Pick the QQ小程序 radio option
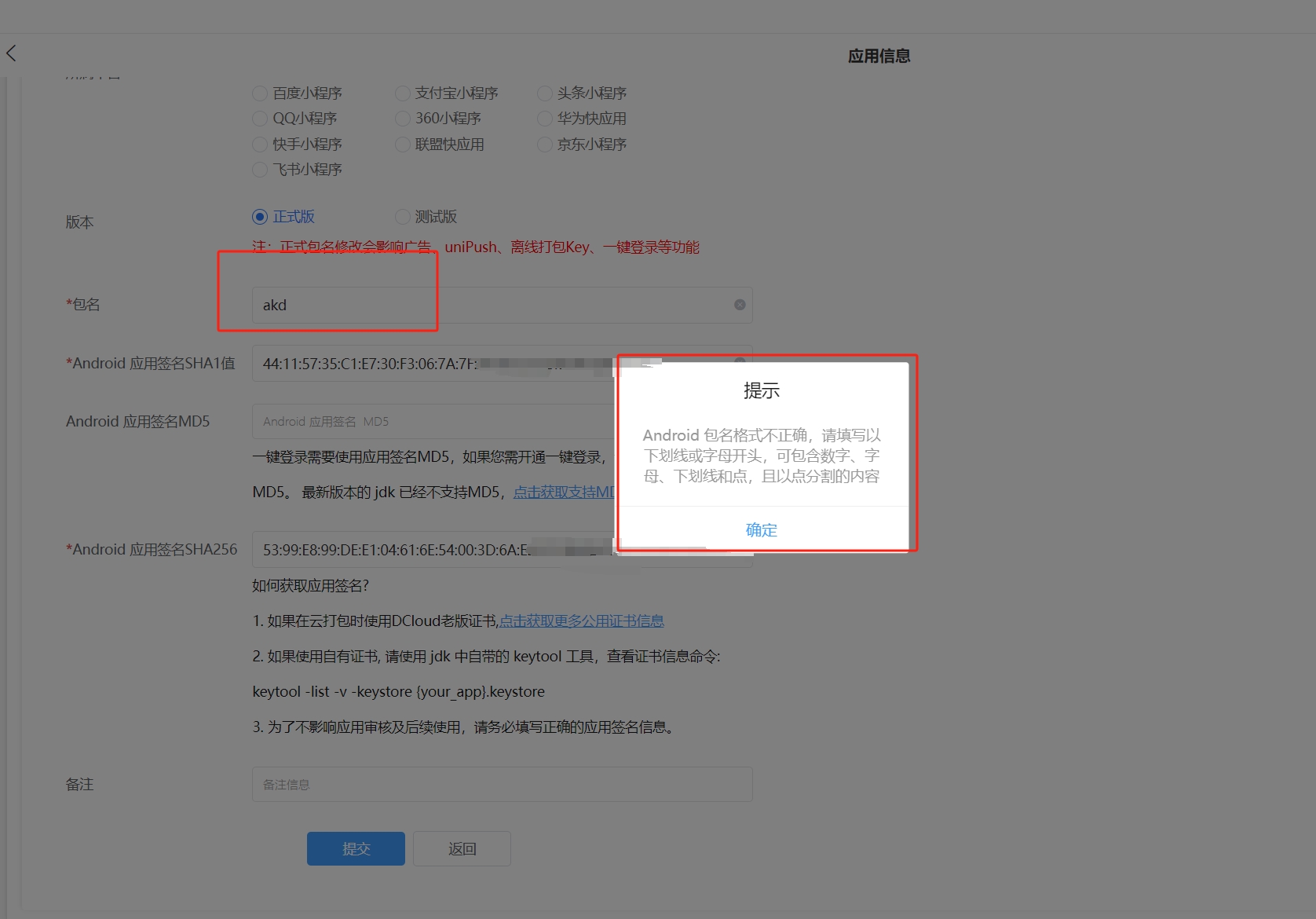 pyautogui.click(x=260, y=119)
